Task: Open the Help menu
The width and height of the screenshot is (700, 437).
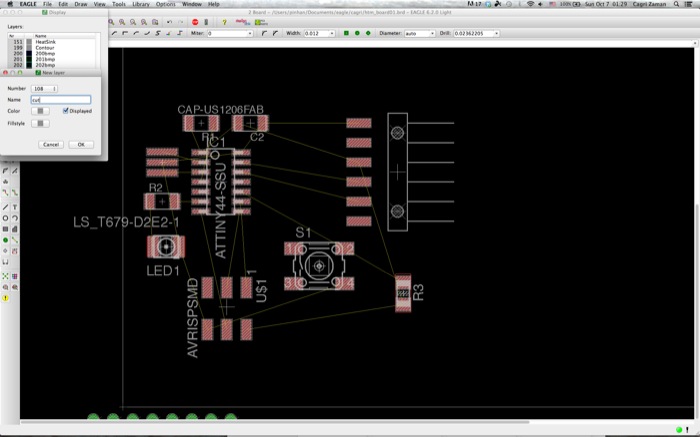Action: (214, 4)
